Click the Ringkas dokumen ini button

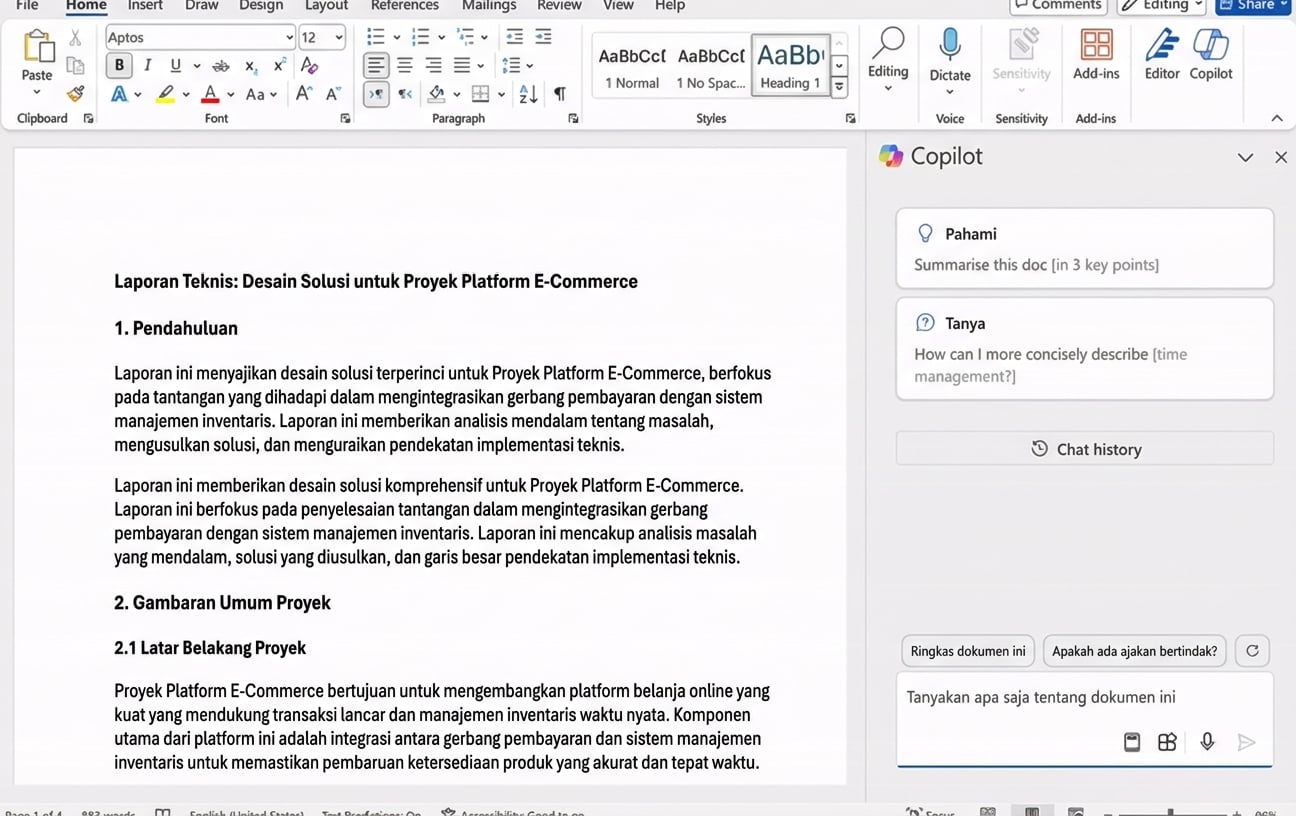point(967,650)
